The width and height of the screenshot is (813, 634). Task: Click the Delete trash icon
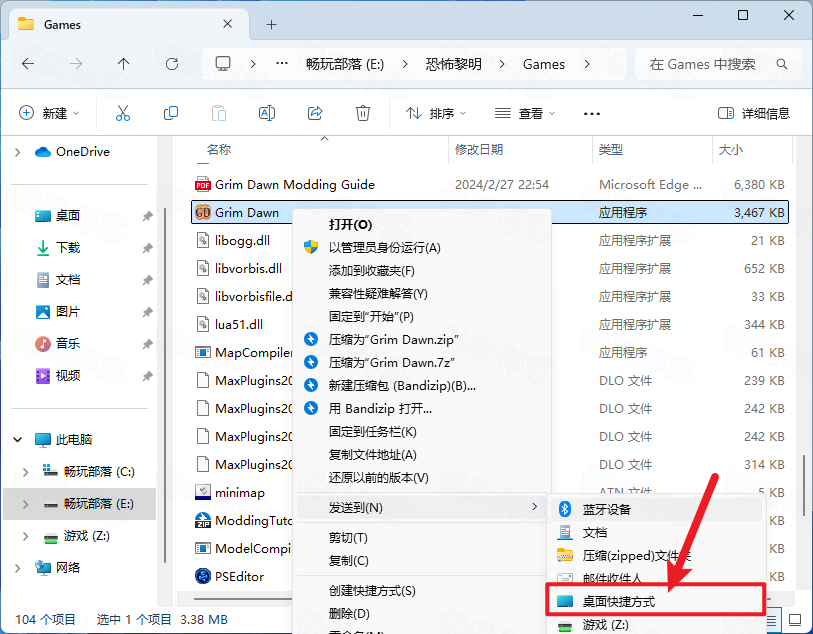pyautogui.click(x=362, y=112)
